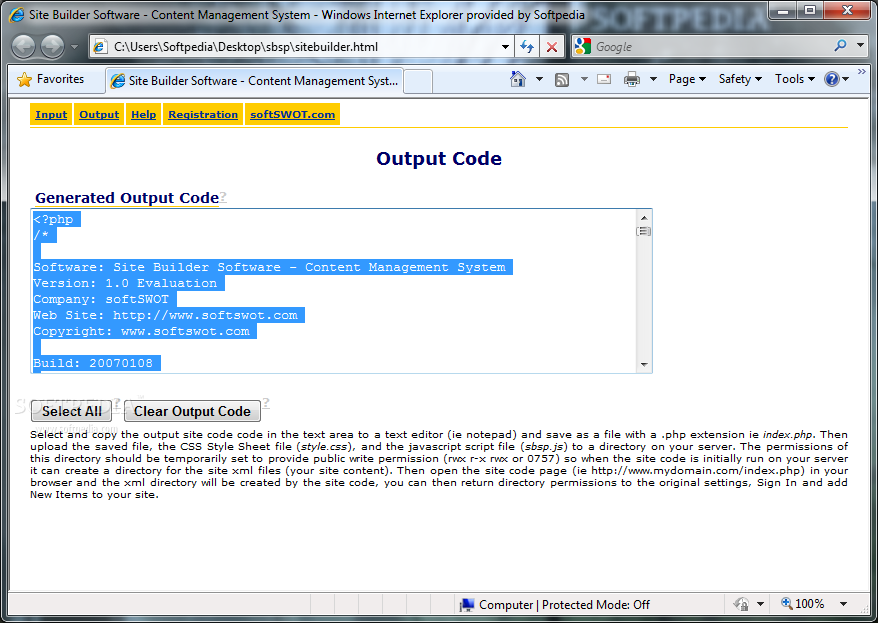The width and height of the screenshot is (878, 623).
Task: Visit the softSWOT.com link
Action: 292,114
